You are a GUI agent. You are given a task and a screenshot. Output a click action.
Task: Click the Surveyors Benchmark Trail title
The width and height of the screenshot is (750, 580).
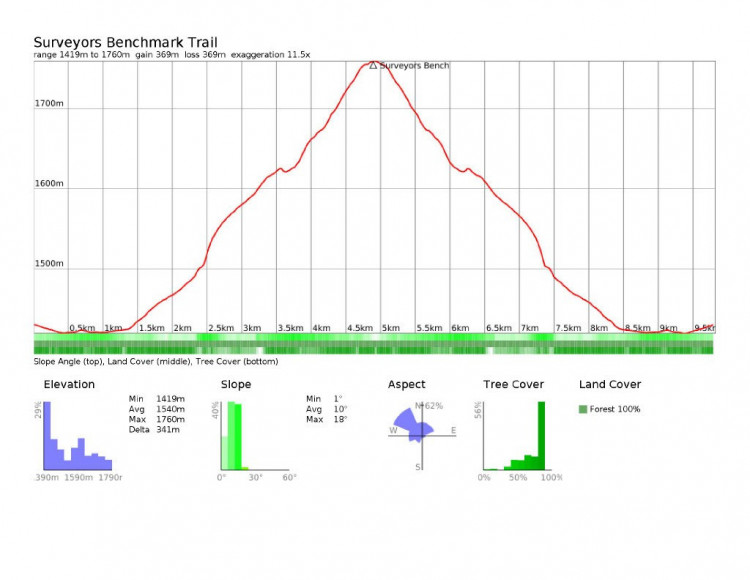(124, 42)
